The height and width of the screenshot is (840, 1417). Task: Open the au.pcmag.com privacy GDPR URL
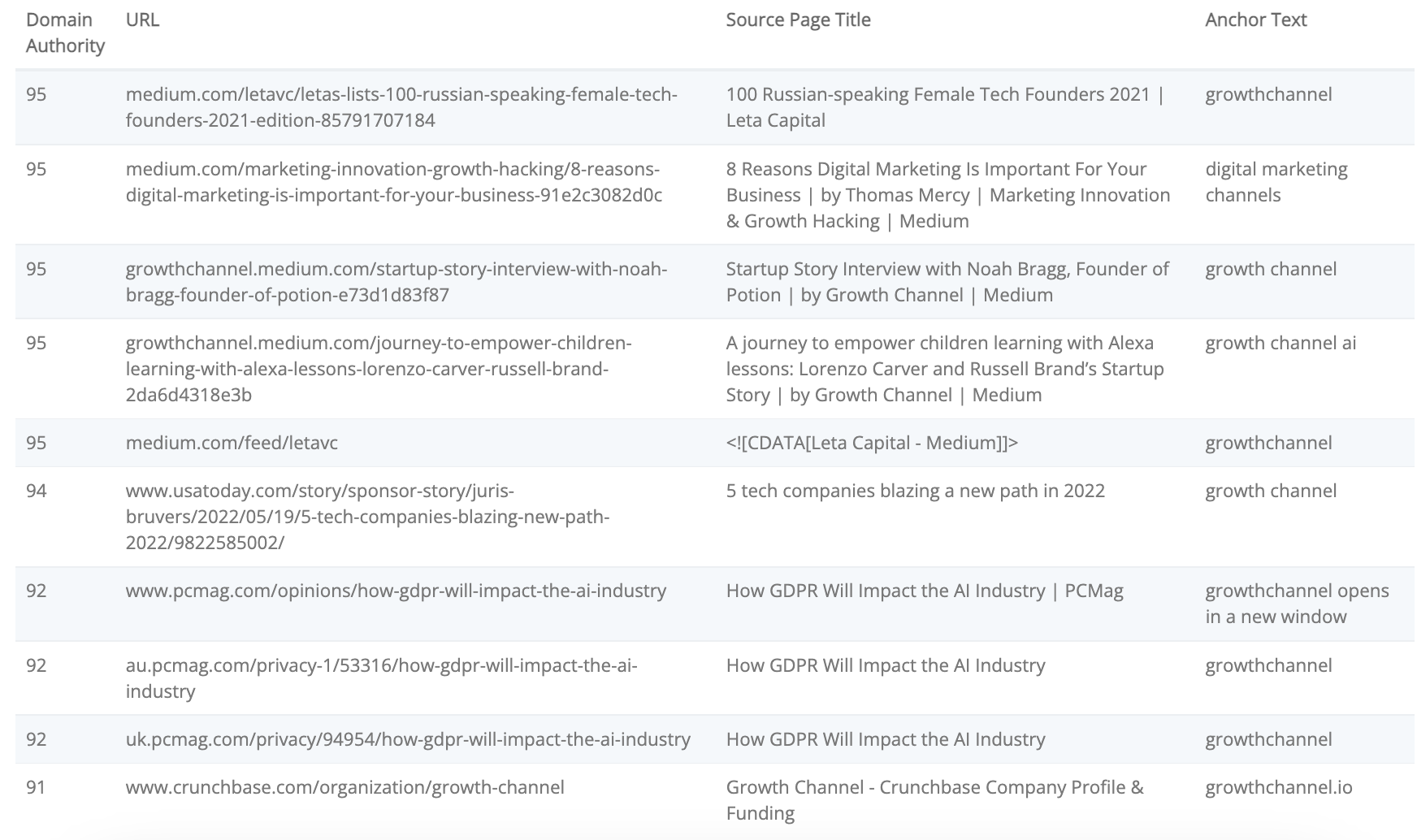[x=381, y=678]
